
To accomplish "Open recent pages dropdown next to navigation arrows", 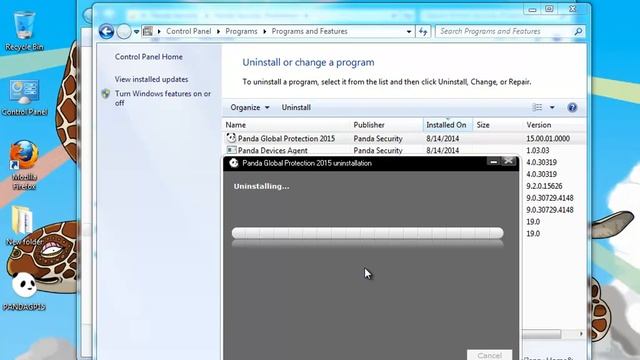I will point(136,31).
